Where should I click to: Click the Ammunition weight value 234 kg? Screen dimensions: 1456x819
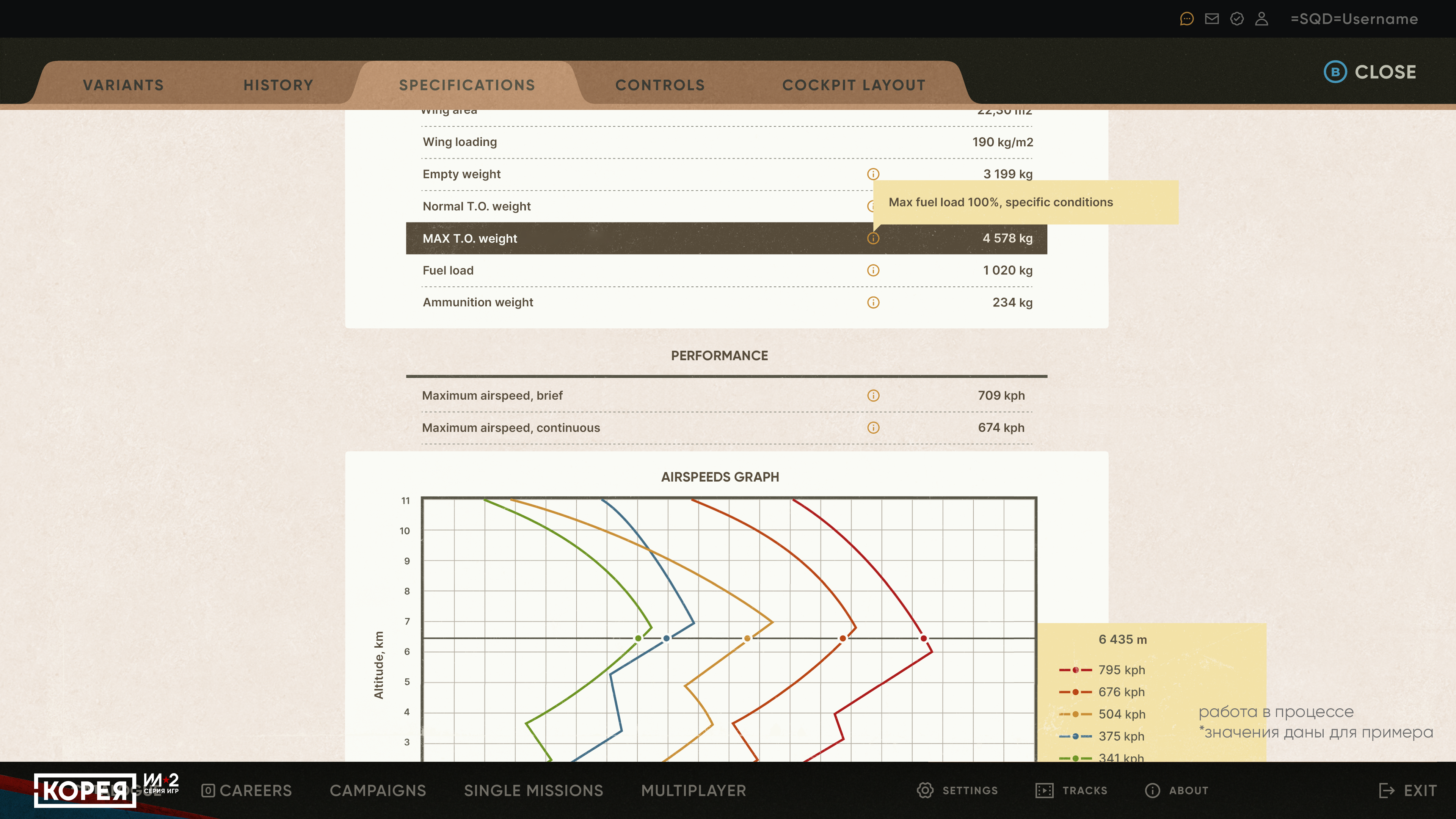1012,303
